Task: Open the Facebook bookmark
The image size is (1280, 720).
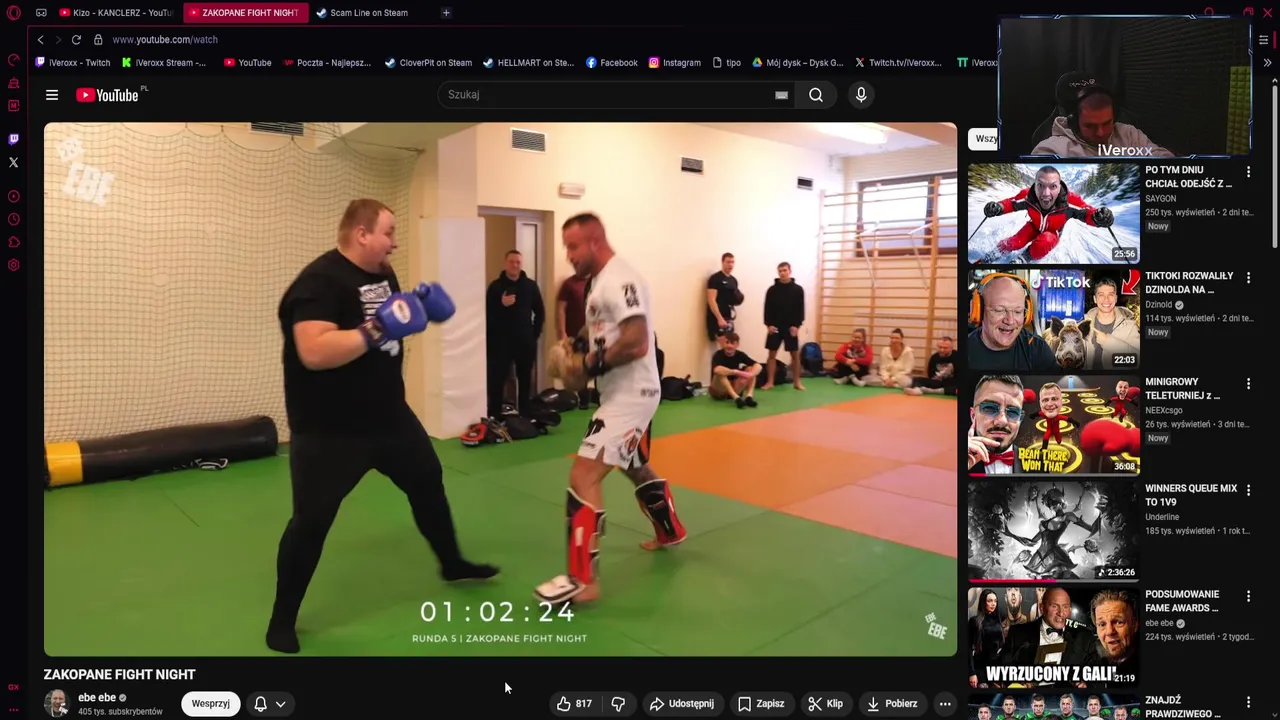Action: click(612, 62)
